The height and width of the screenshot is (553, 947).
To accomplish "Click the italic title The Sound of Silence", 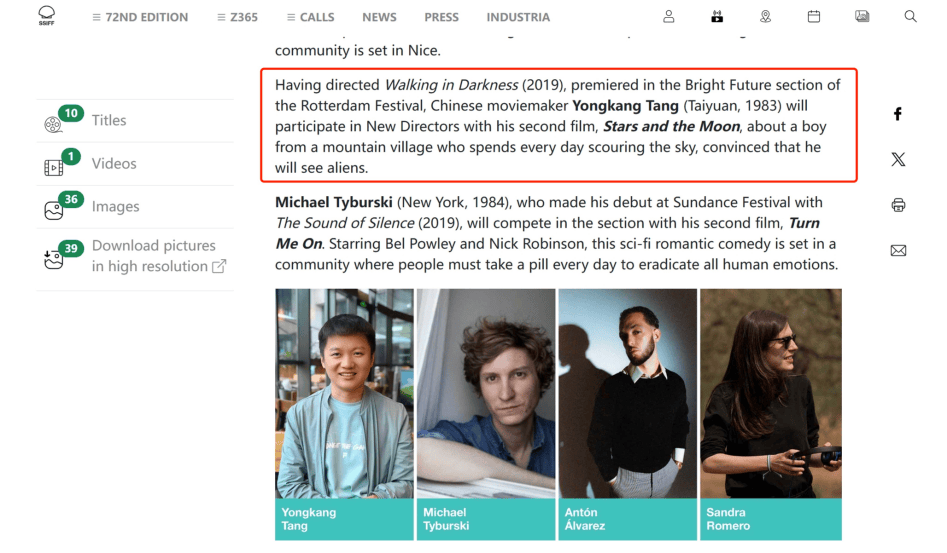I will (x=345, y=223).
